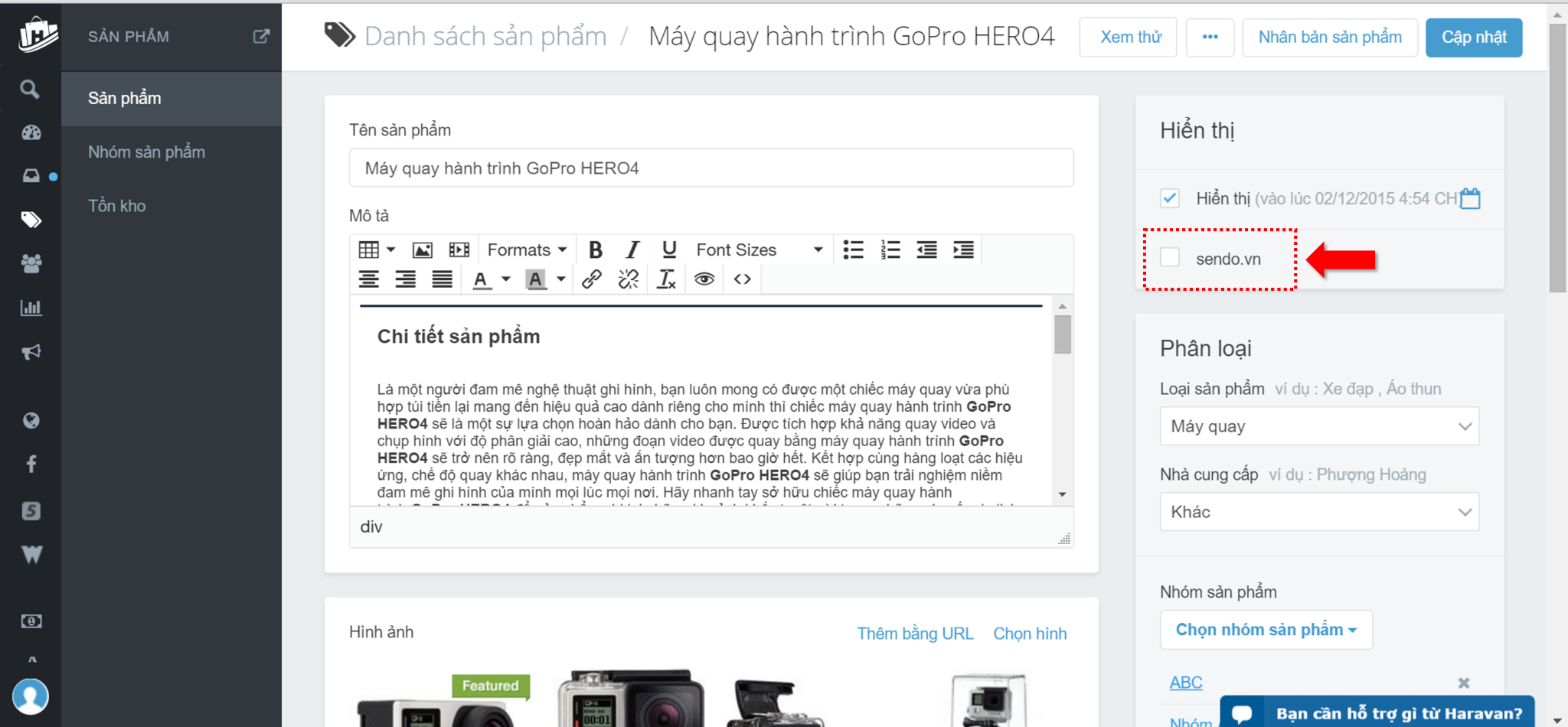The width and height of the screenshot is (1568, 727).
Task: Open Nhà cung cấp Khác dropdown
Action: click(1320, 512)
